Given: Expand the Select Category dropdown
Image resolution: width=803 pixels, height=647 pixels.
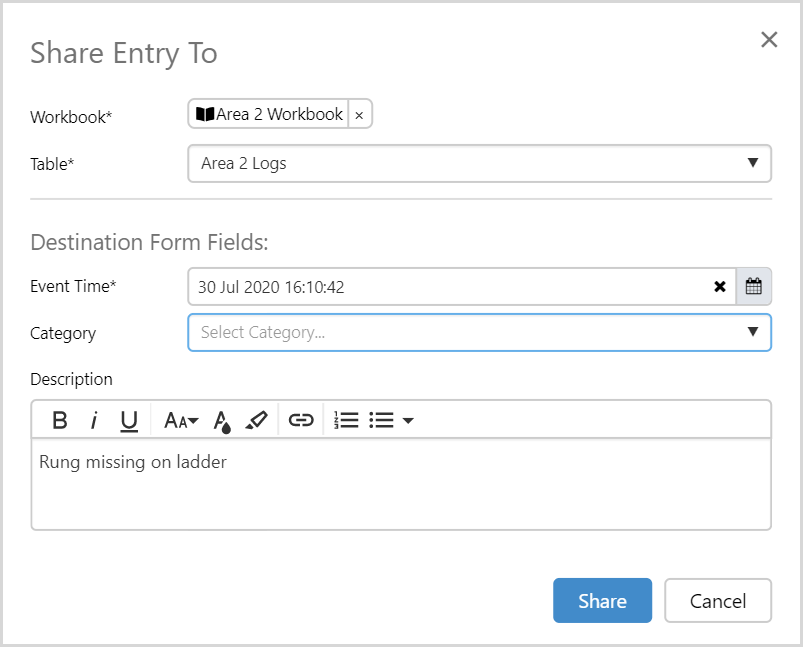Looking at the screenshot, I should tap(479, 333).
